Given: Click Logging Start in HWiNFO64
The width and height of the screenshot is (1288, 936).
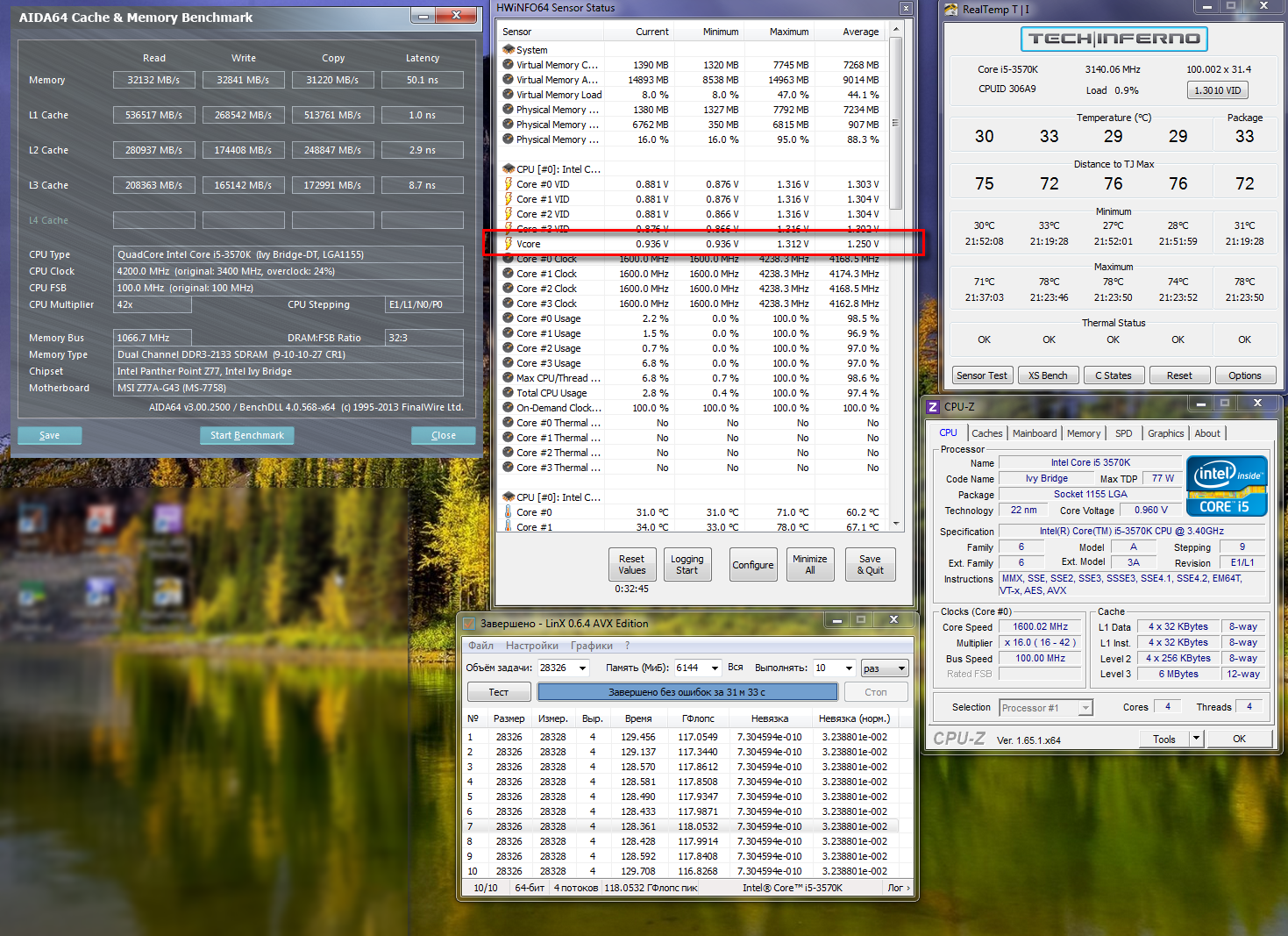Looking at the screenshot, I should coord(687,564).
